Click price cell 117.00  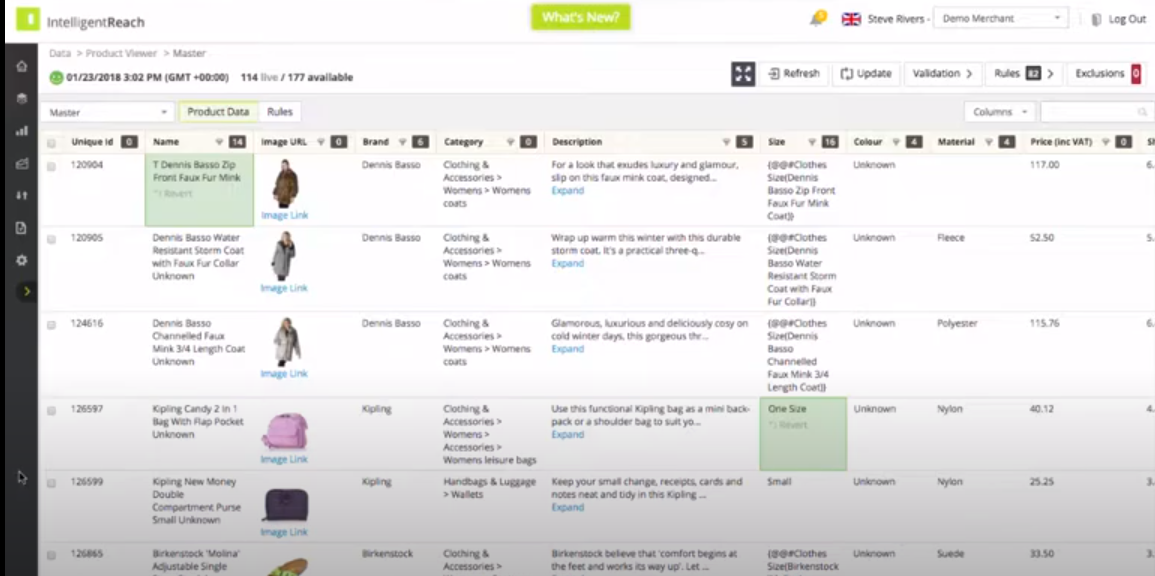click(x=1045, y=165)
